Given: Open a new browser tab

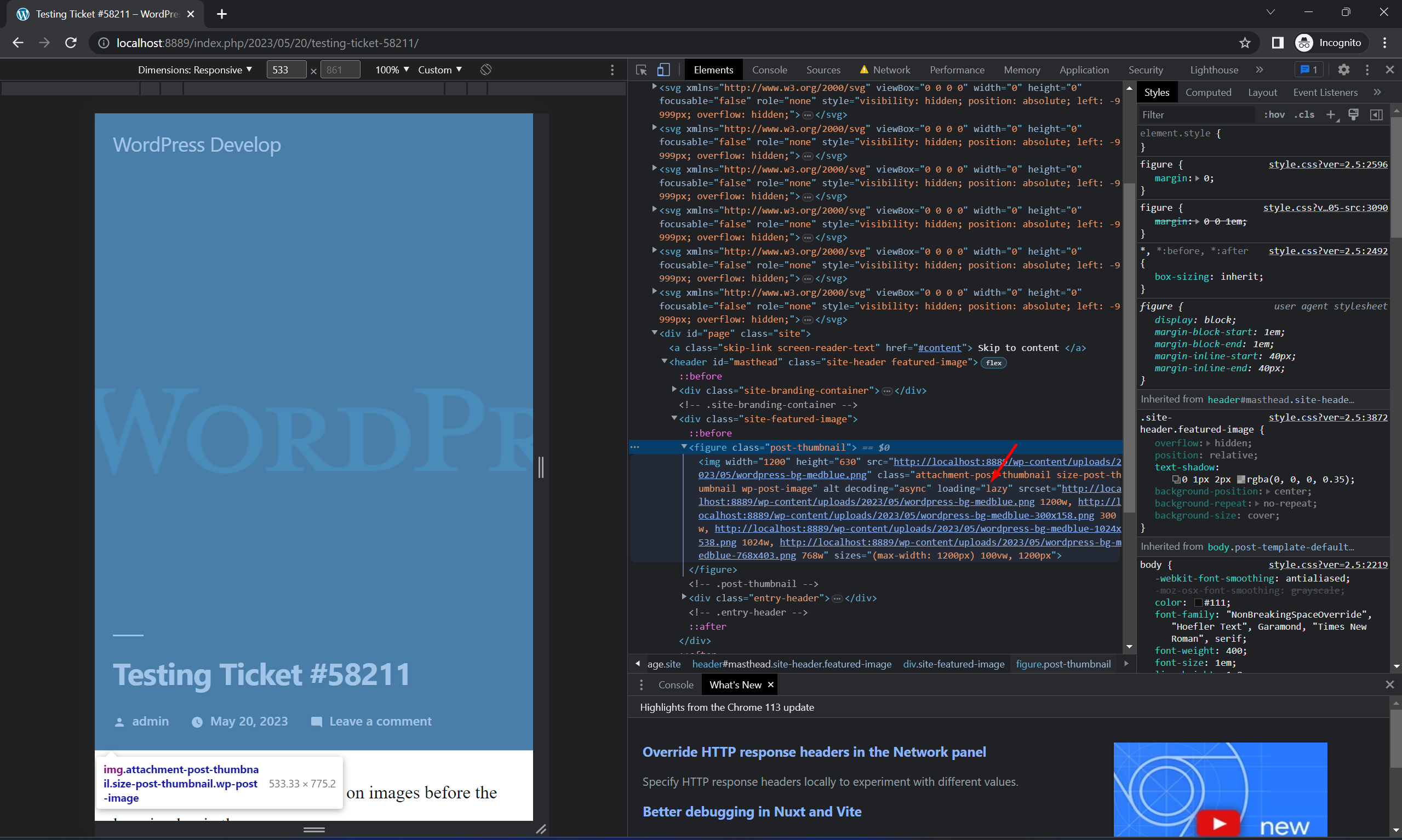Looking at the screenshot, I should click(222, 14).
